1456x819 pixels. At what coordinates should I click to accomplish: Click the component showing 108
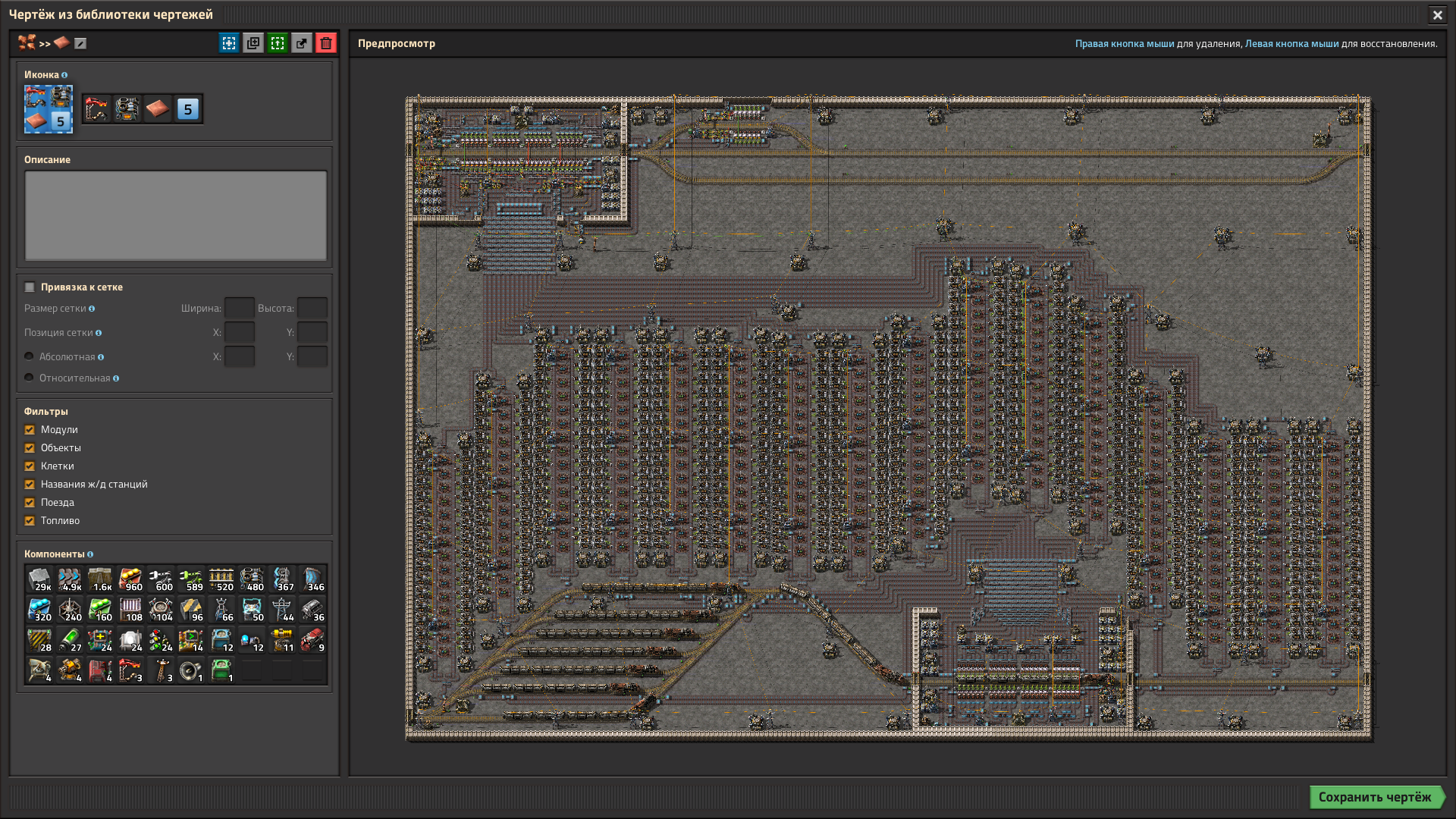(x=130, y=610)
